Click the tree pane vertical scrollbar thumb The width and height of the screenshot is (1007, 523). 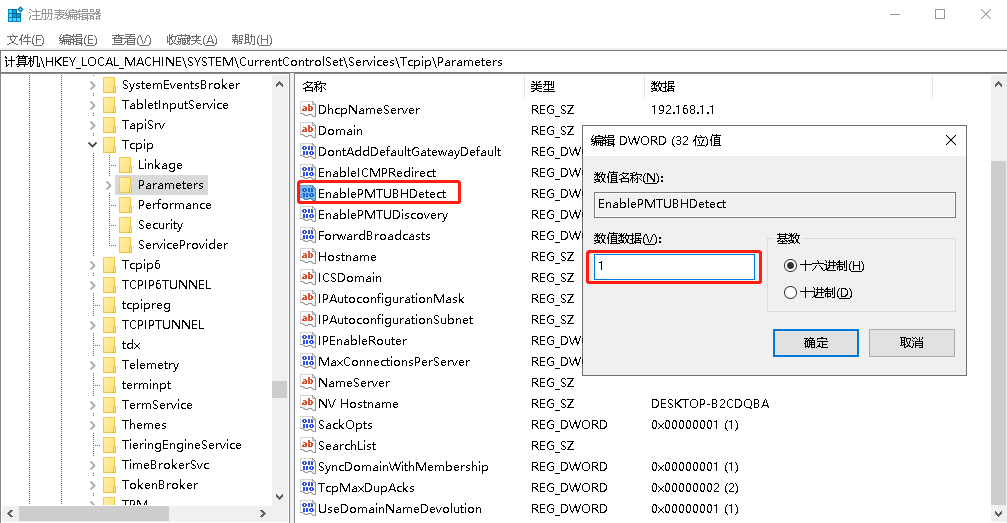(279, 389)
